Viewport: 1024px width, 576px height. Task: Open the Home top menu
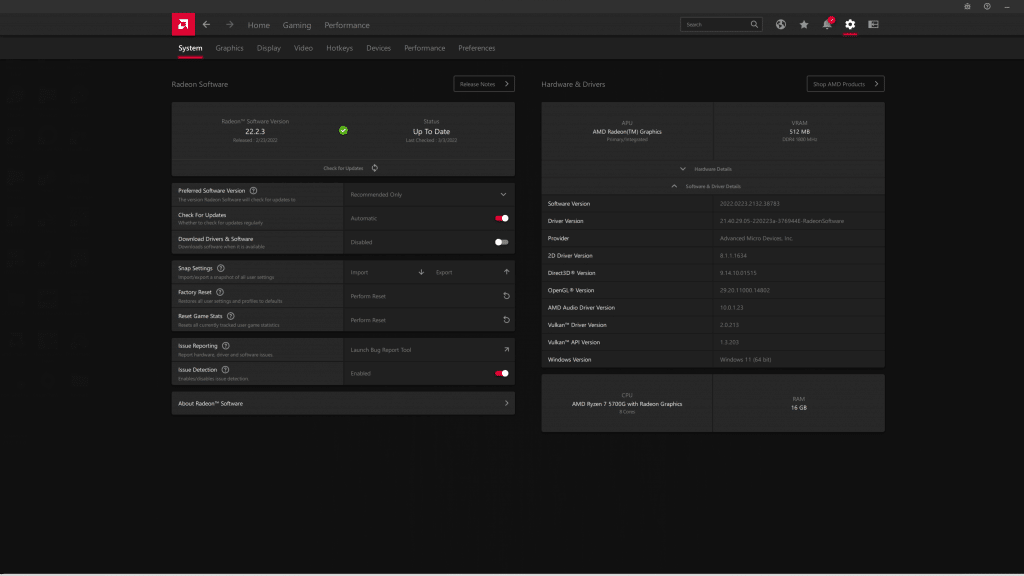pyautogui.click(x=259, y=25)
